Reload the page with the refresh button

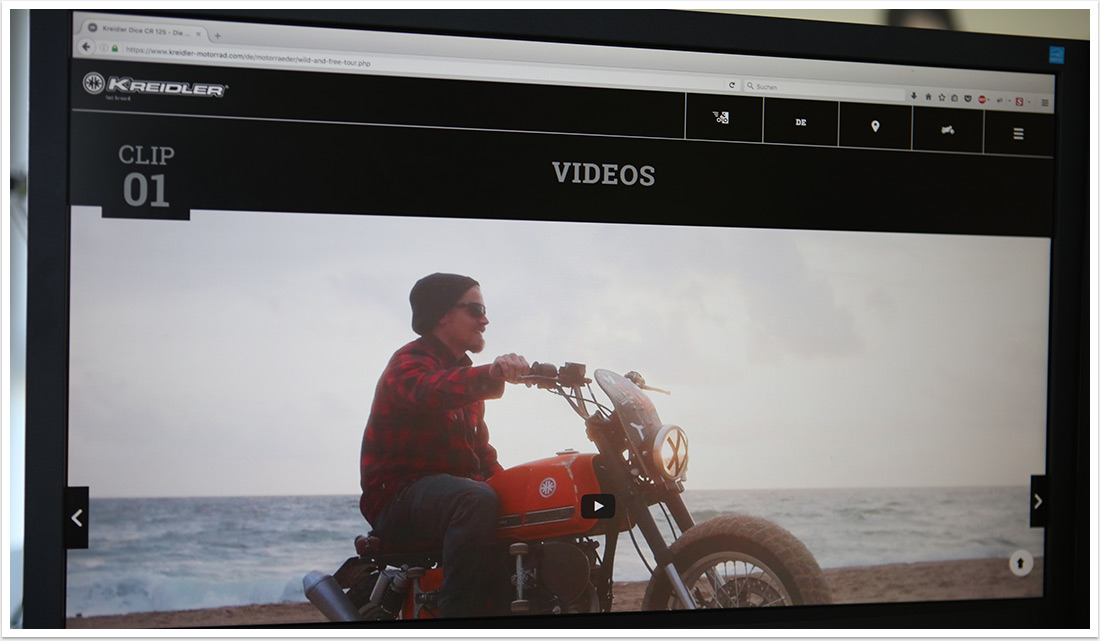coord(732,86)
